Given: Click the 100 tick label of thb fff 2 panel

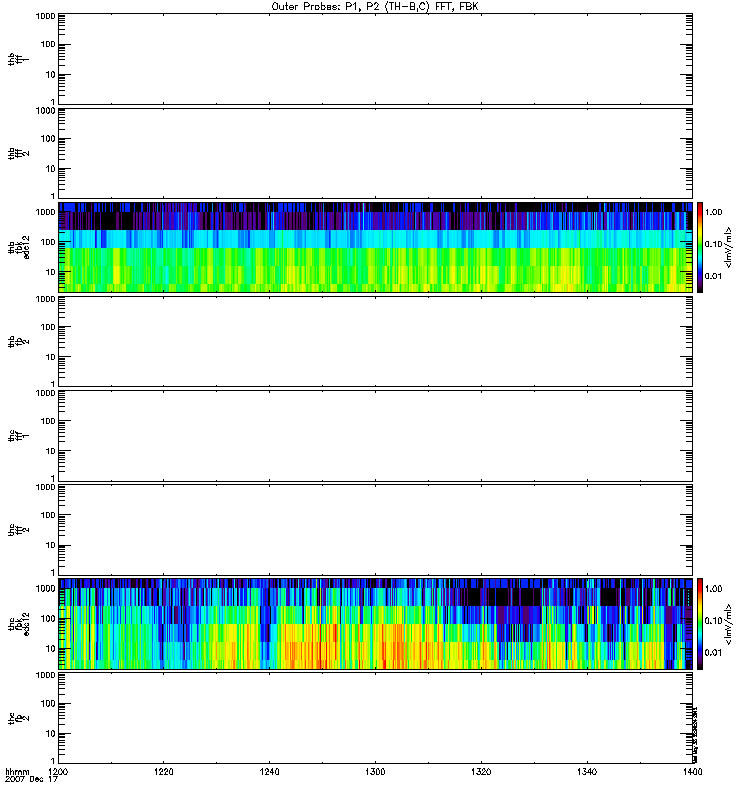Looking at the screenshot, I should (x=48, y=139).
